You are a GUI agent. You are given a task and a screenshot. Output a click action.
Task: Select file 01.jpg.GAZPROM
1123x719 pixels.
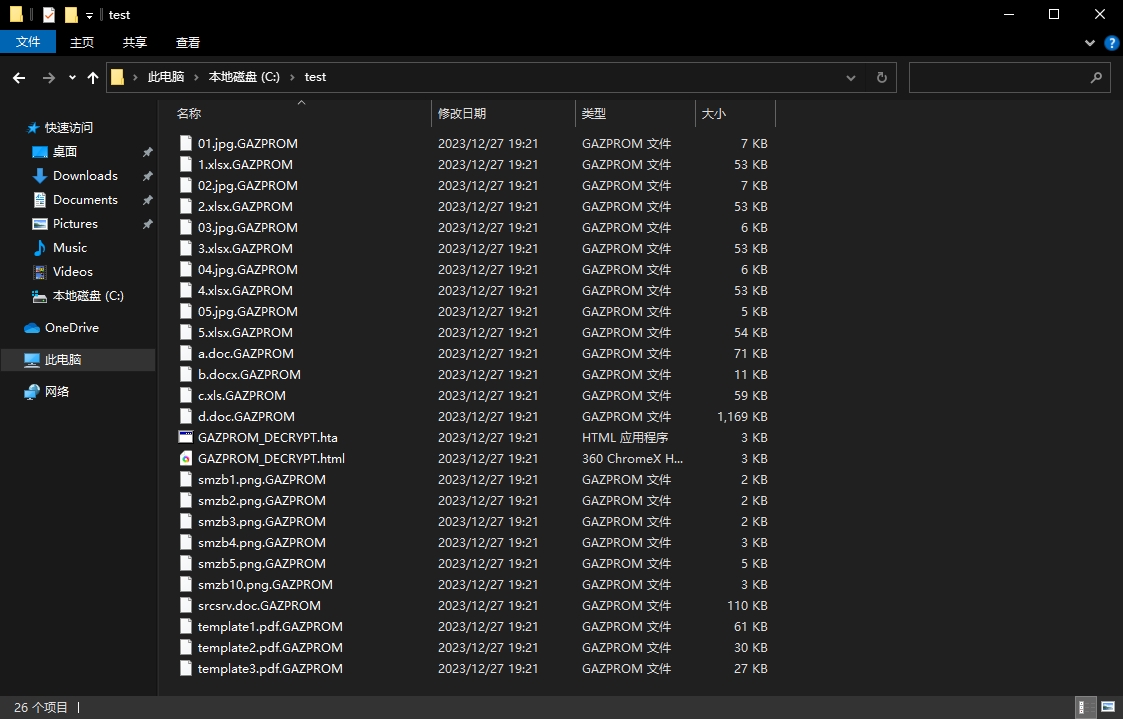[x=248, y=143]
